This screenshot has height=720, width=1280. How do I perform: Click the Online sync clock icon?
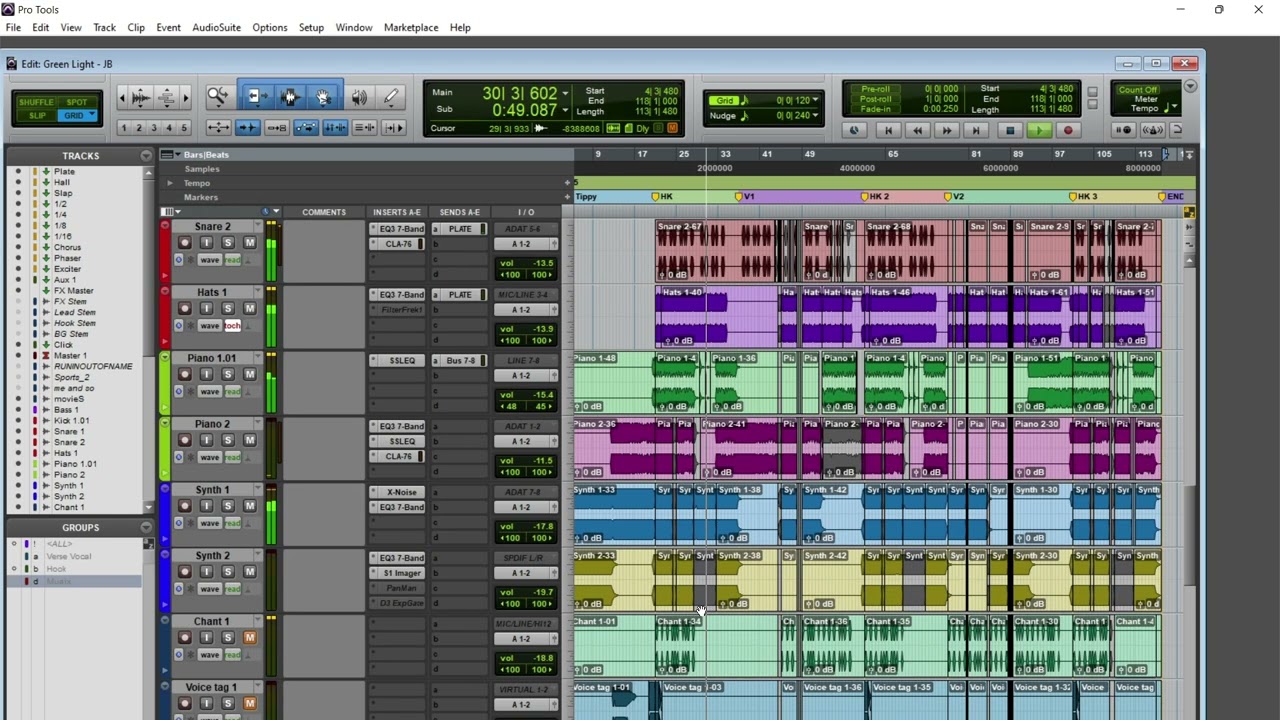coord(853,131)
